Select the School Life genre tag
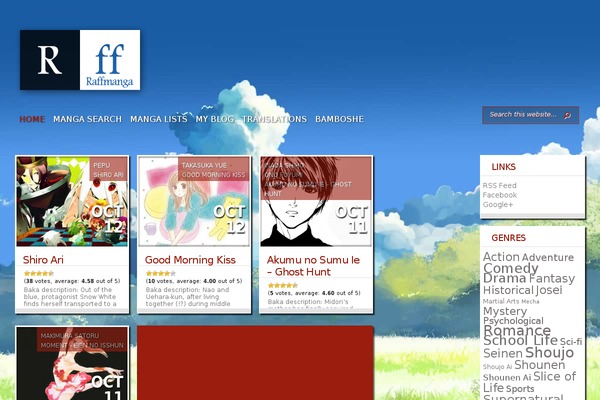The width and height of the screenshot is (600, 400). (520, 341)
